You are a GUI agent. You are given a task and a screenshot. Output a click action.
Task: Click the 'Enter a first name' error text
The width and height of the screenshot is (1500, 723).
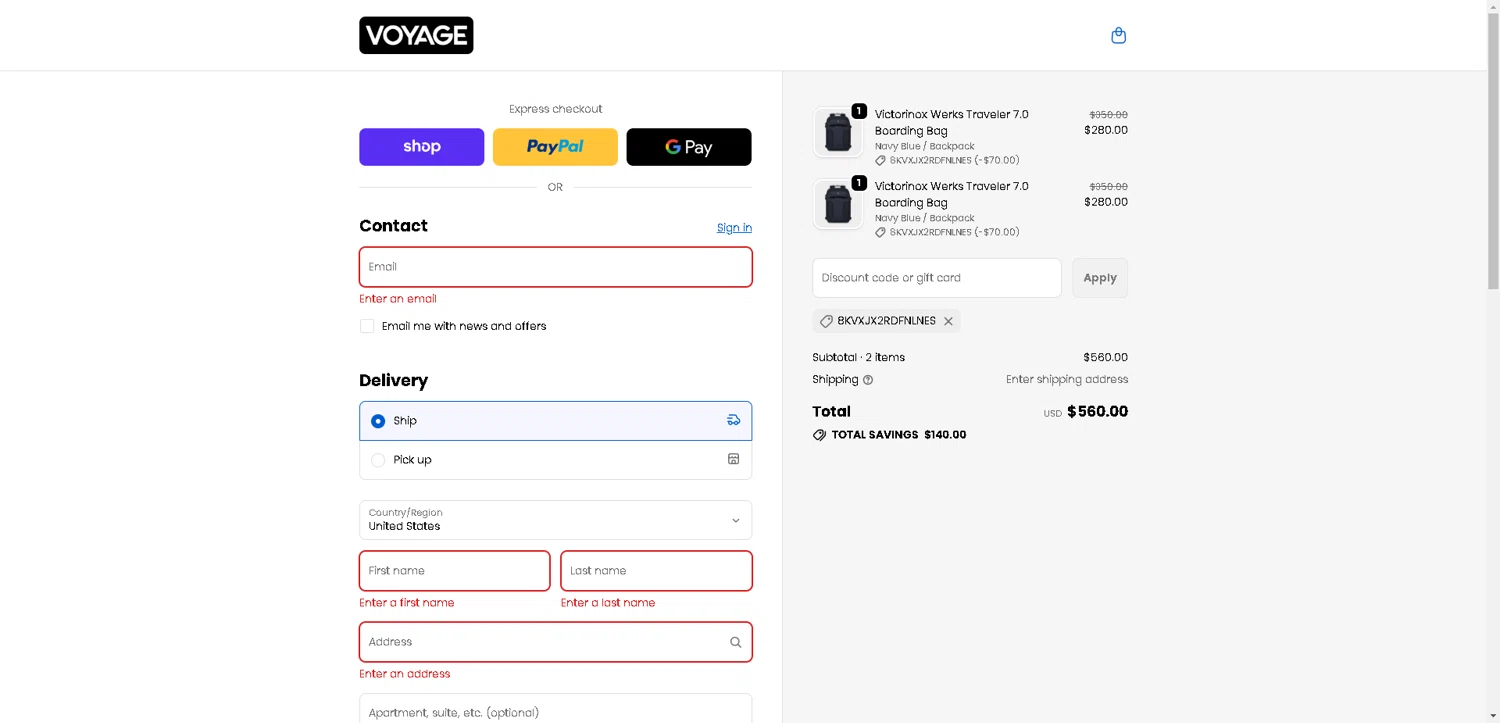[x=407, y=603]
